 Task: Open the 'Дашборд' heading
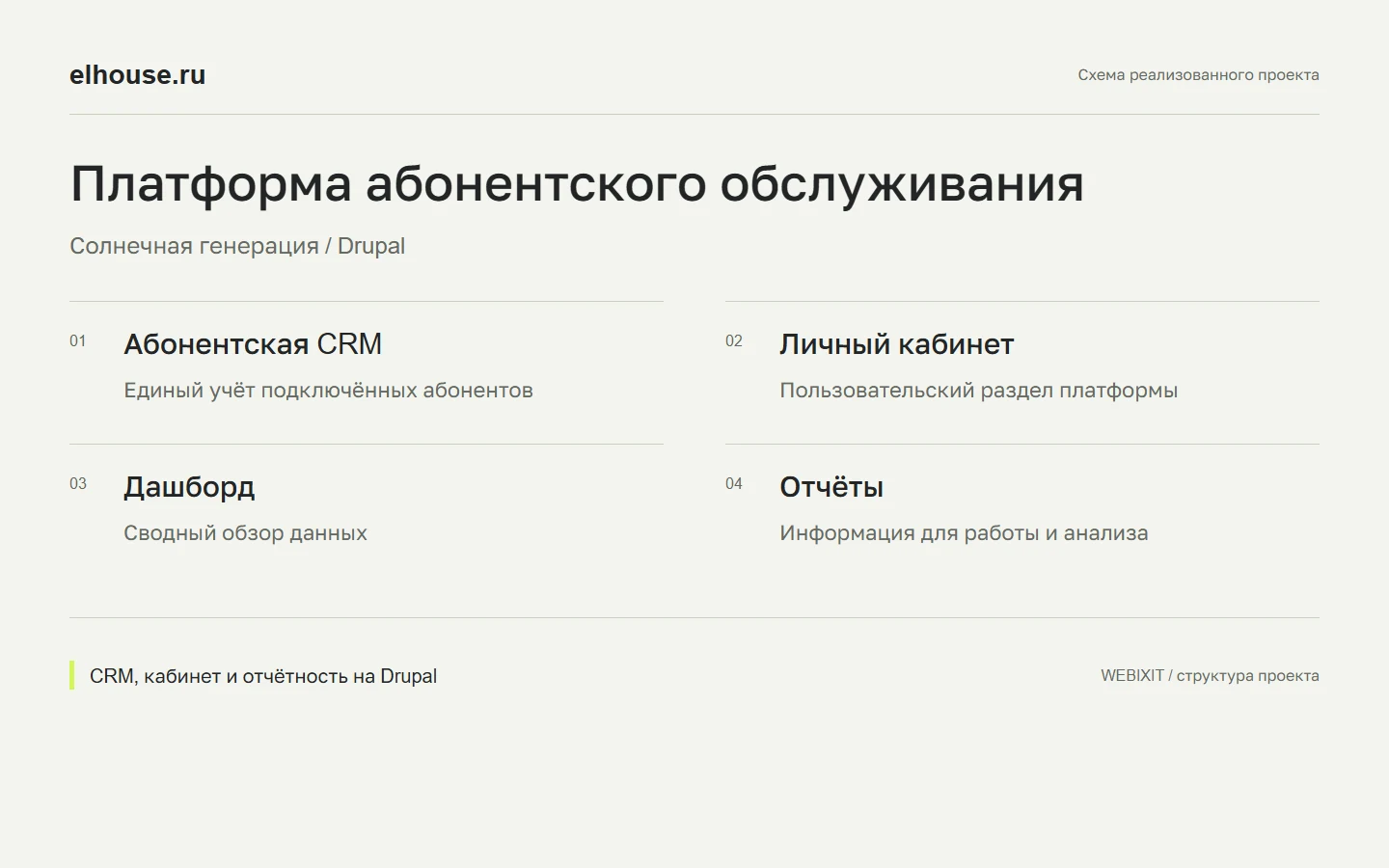189,487
